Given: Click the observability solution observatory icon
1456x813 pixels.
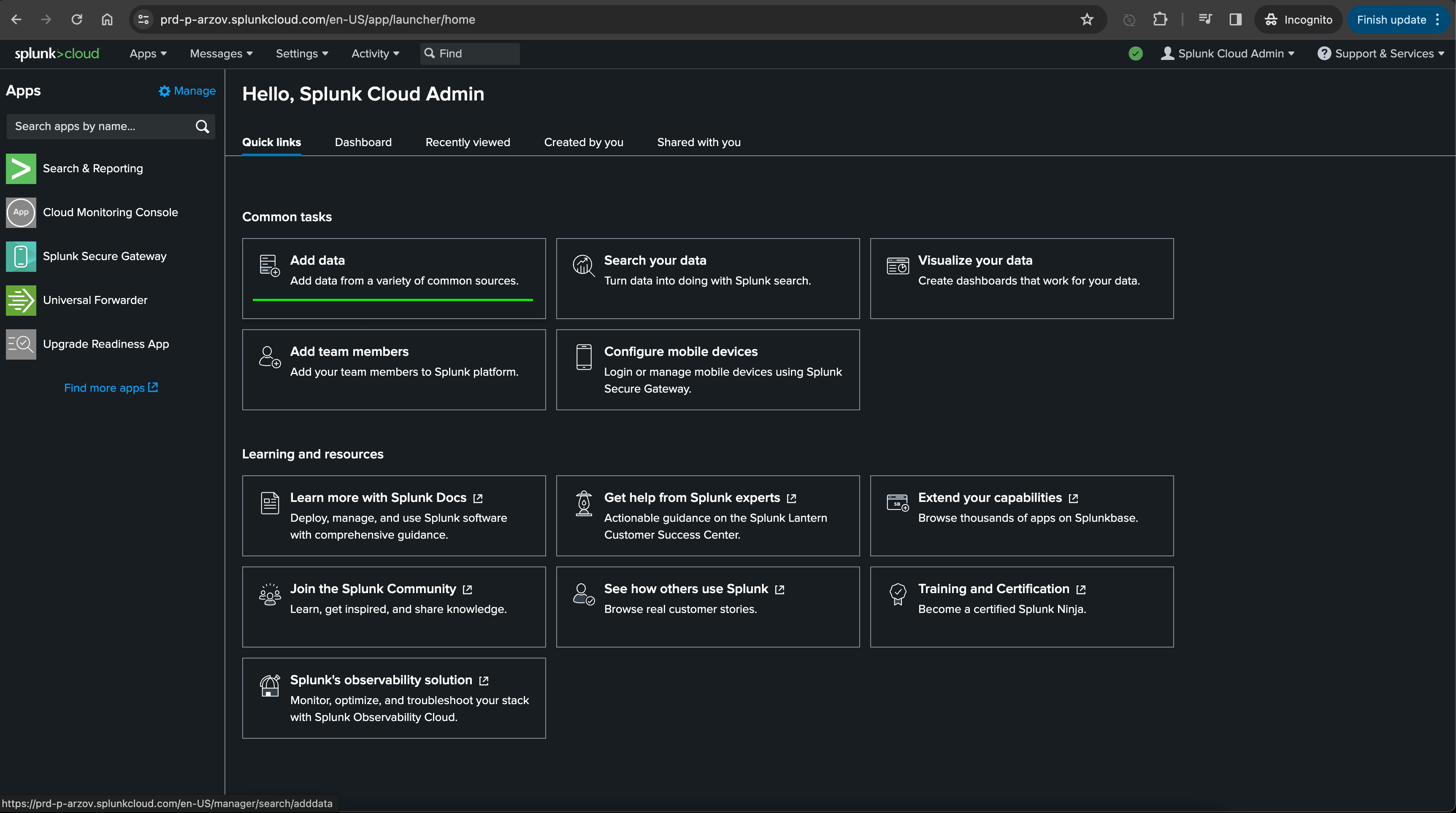Looking at the screenshot, I should point(270,685).
